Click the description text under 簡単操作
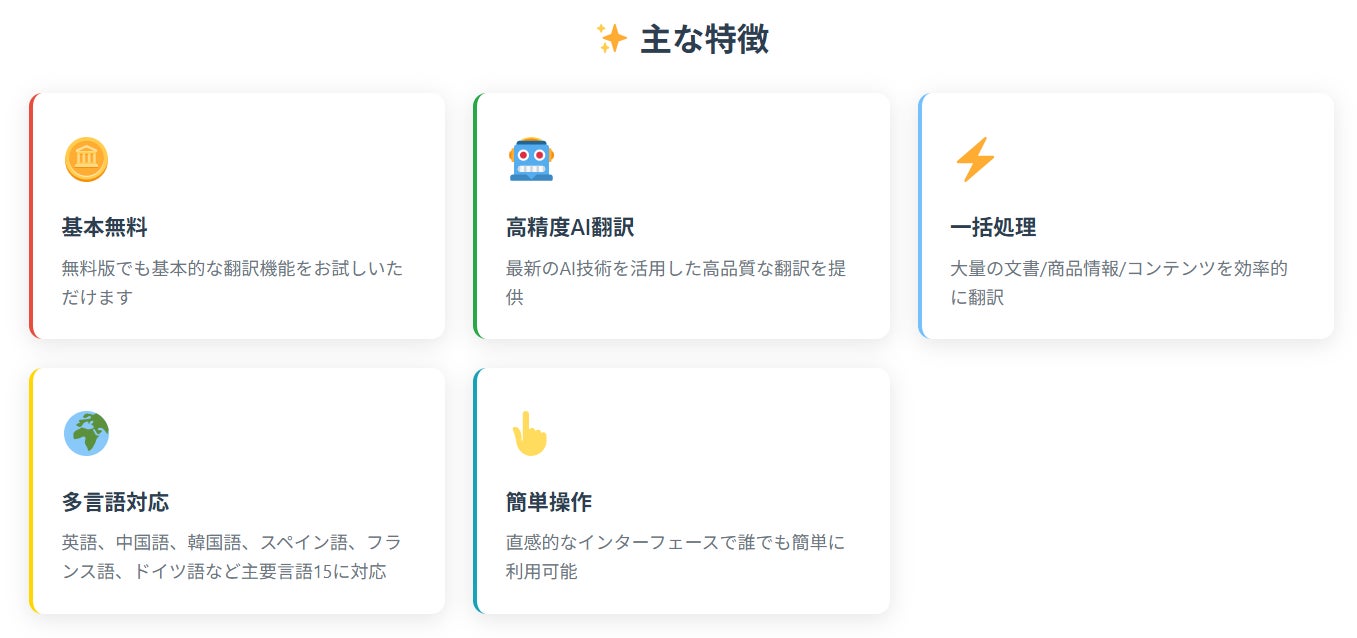The image size is (1357, 638). tap(676, 557)
